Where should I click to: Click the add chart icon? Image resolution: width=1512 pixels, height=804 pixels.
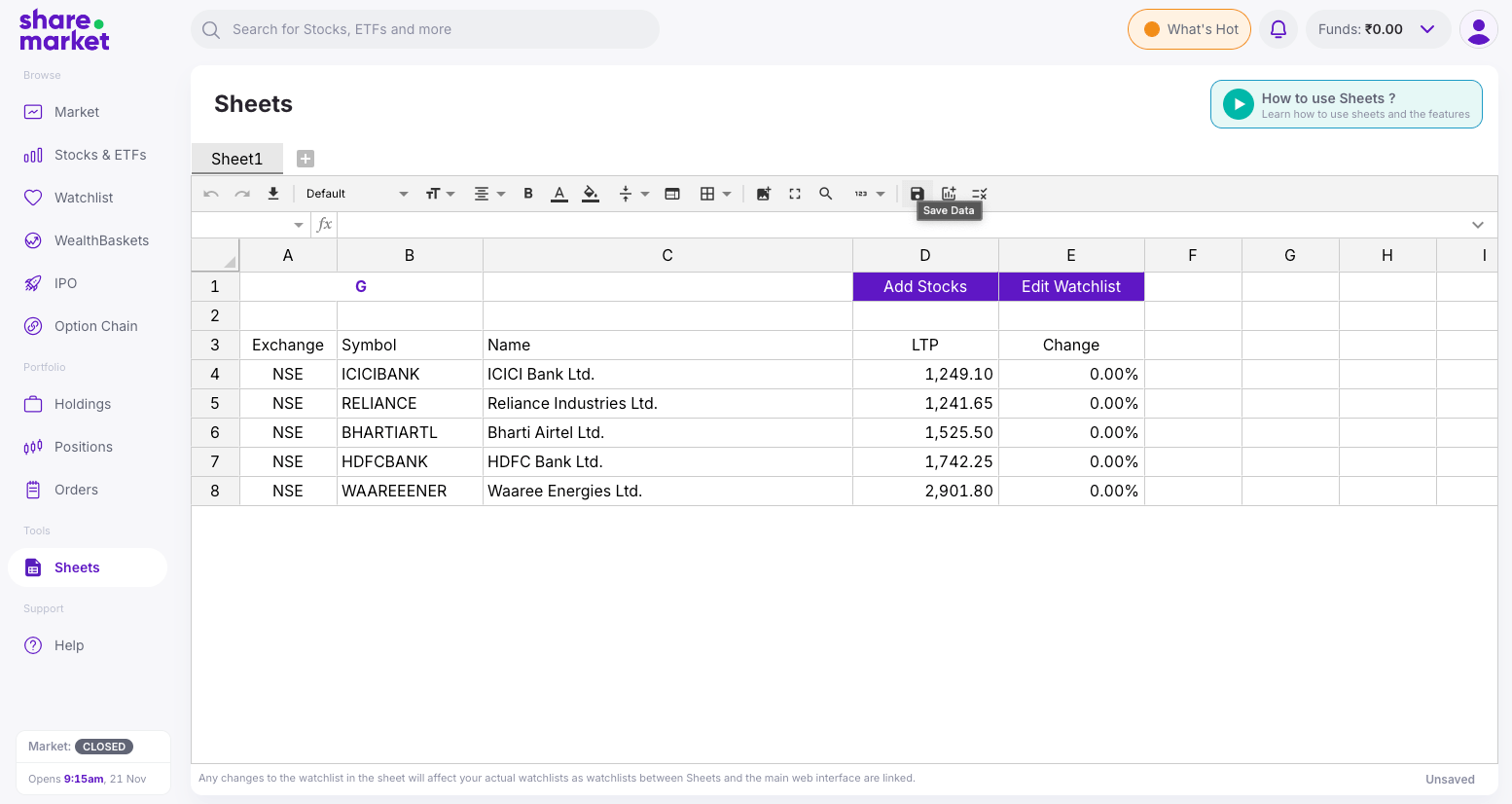[x=949, y=194]
